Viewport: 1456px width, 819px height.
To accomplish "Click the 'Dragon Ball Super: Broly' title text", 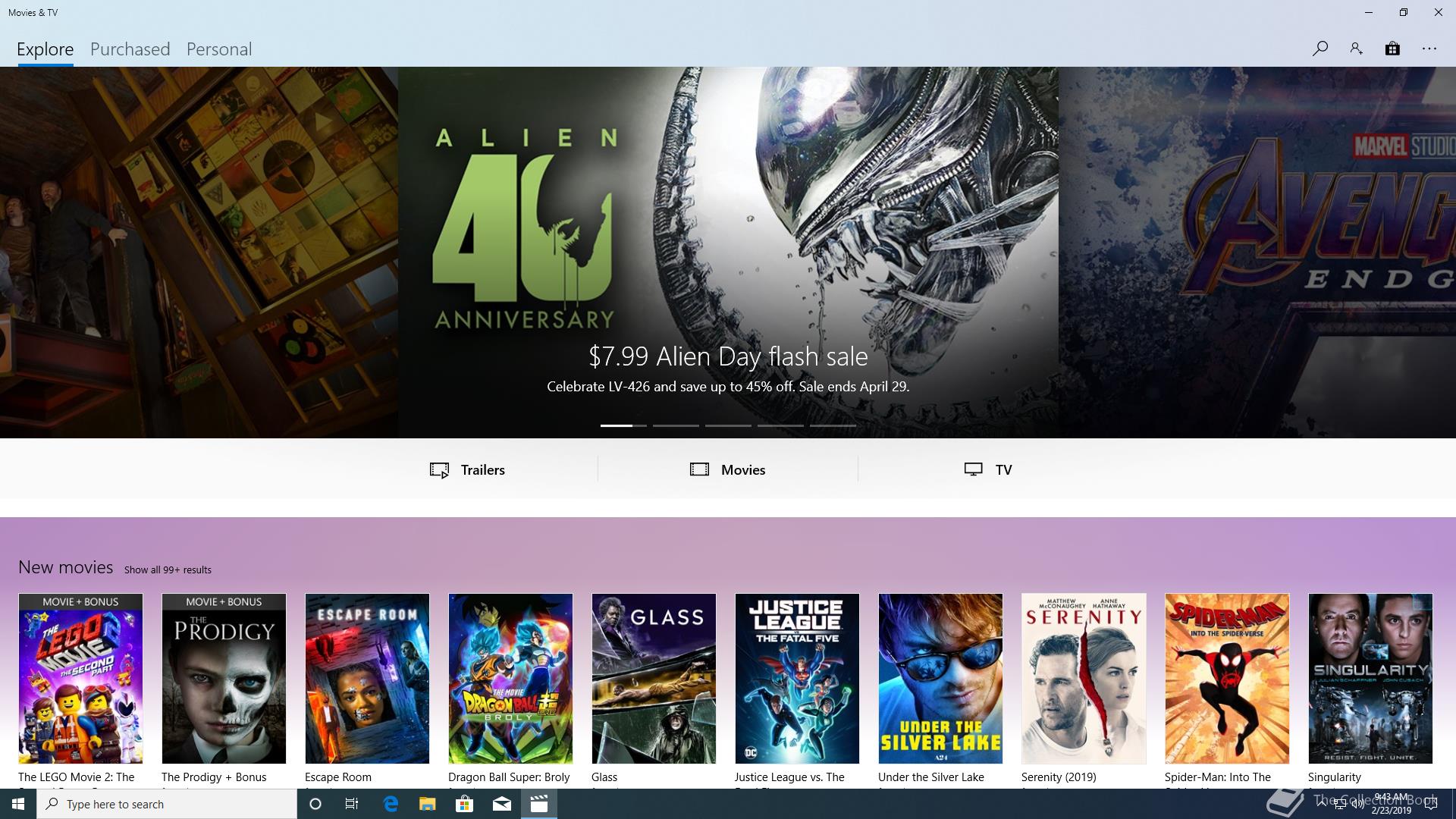I will point(509,777).
